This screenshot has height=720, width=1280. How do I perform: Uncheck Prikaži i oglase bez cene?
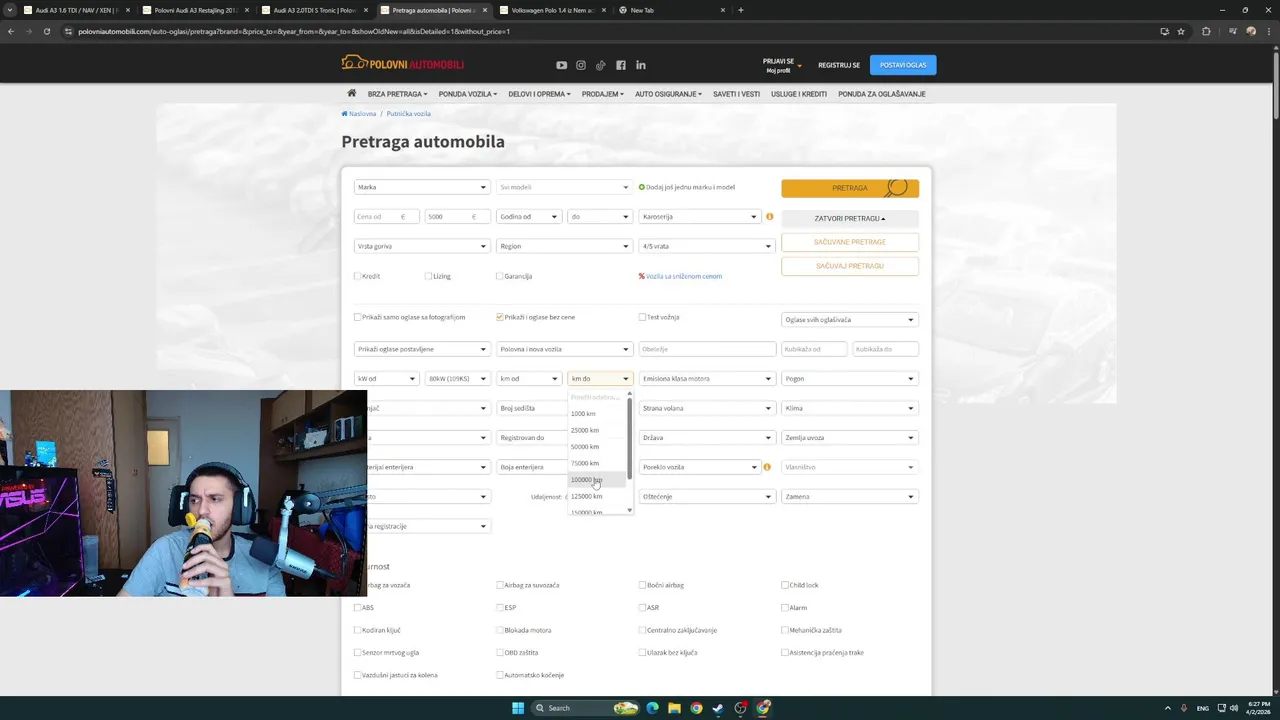tap(500, 317)
